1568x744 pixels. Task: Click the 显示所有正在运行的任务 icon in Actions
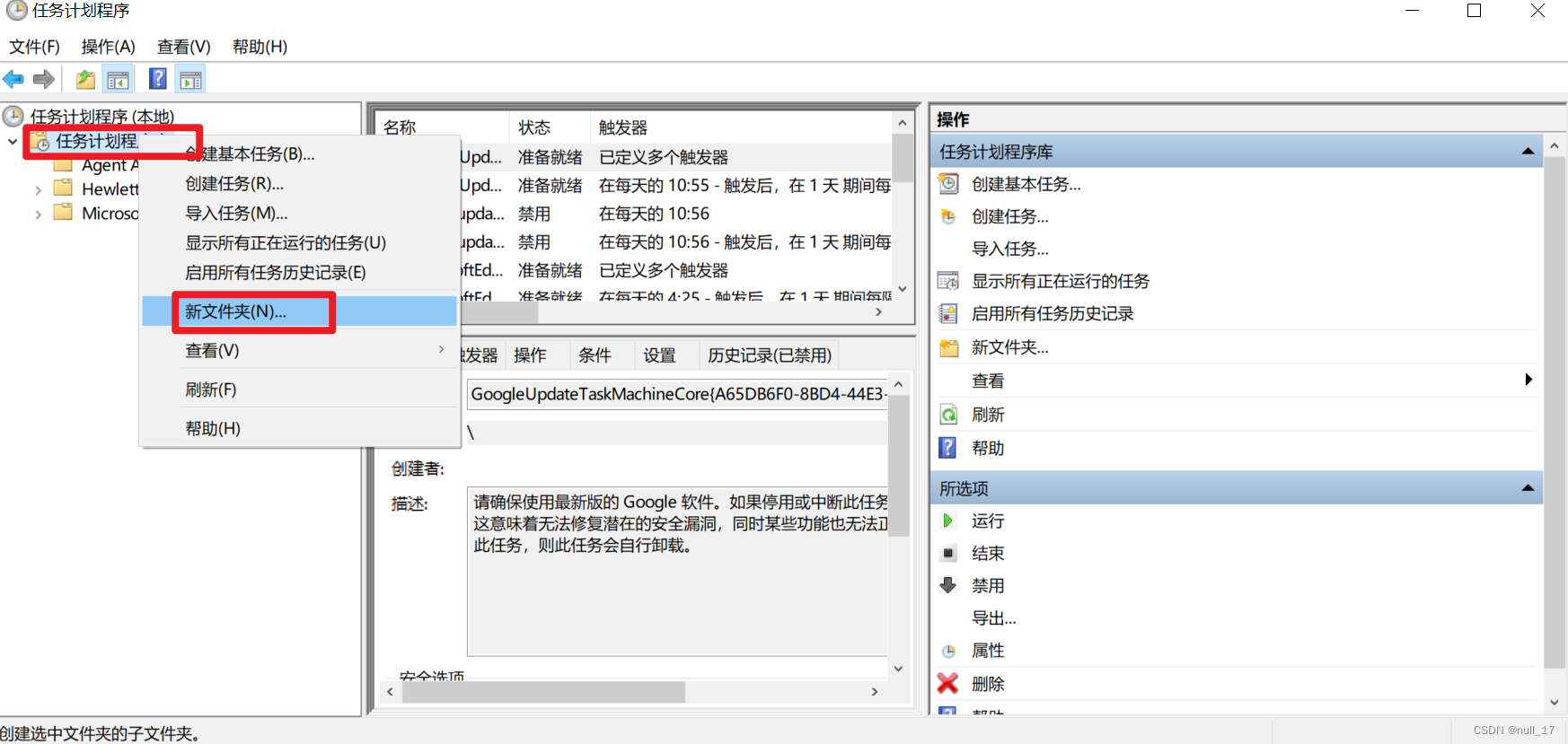coord(948,281)
